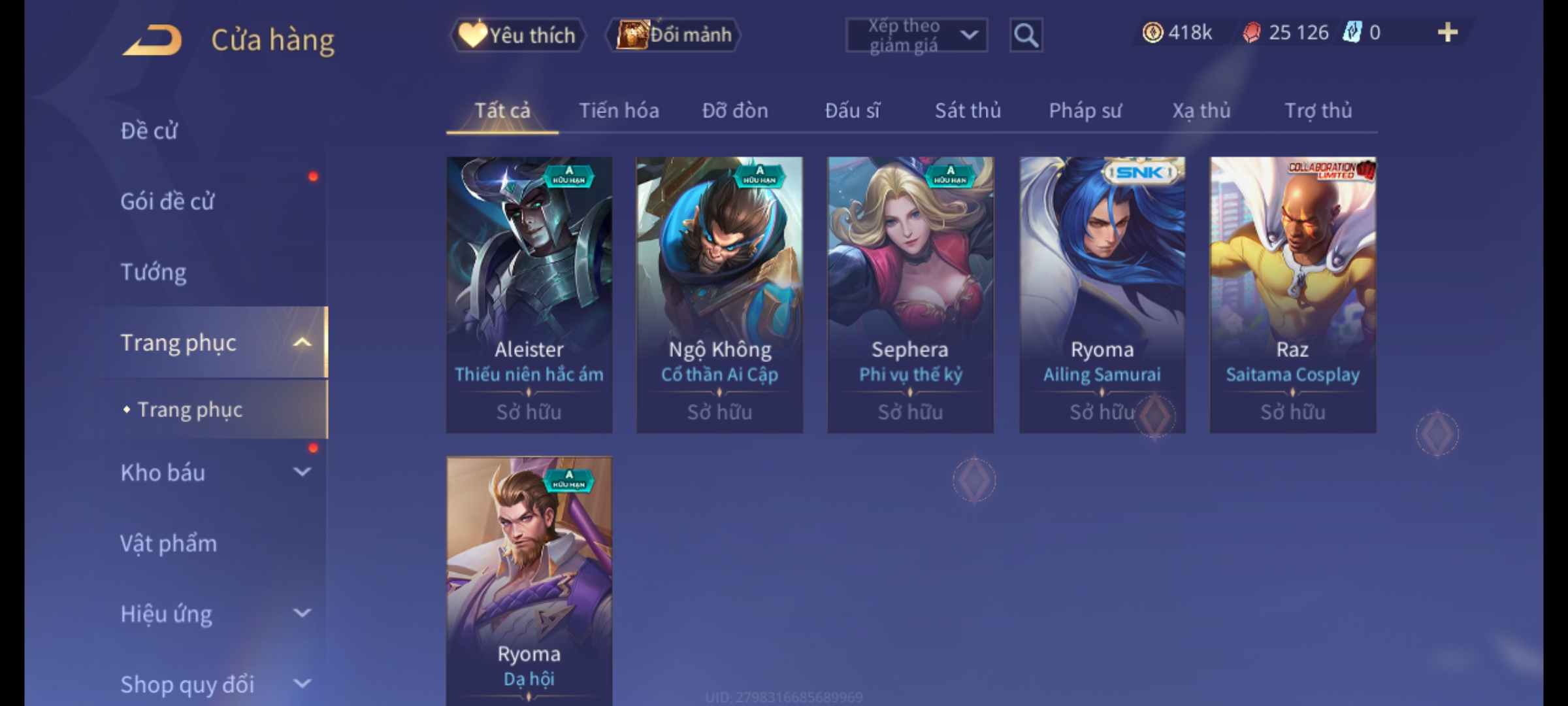Image resolution: width=1568 pixels, height=706 pixels.
Task: Expand the Shop quy đổi section
Action: pos(302,684)
